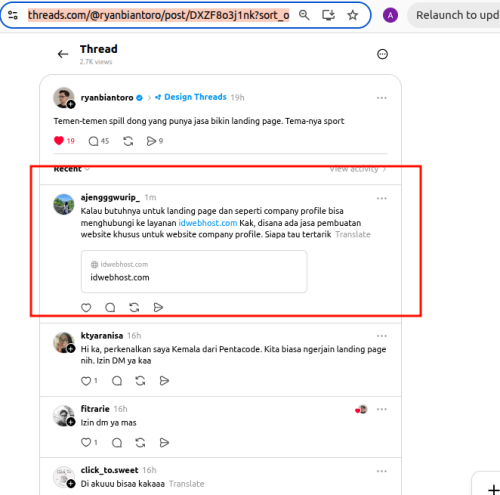Open the blue idwebhost.com link in the reply text
Image resolution: width=500 pixels, height=495 pixels.
(208, 223)
